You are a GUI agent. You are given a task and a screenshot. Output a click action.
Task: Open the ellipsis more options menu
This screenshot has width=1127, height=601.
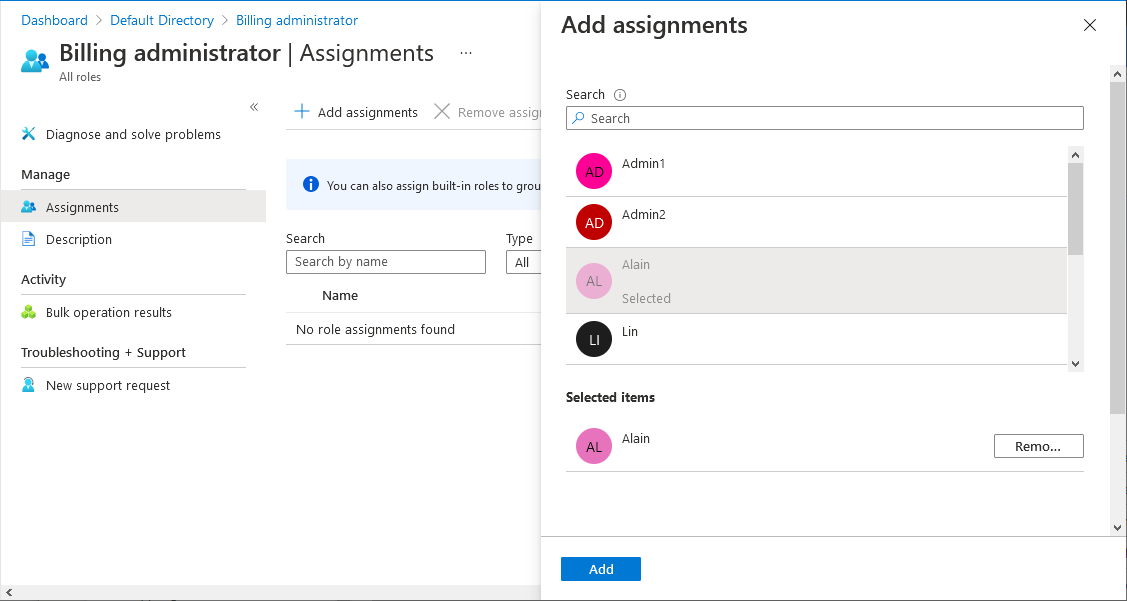click(466, 53)
